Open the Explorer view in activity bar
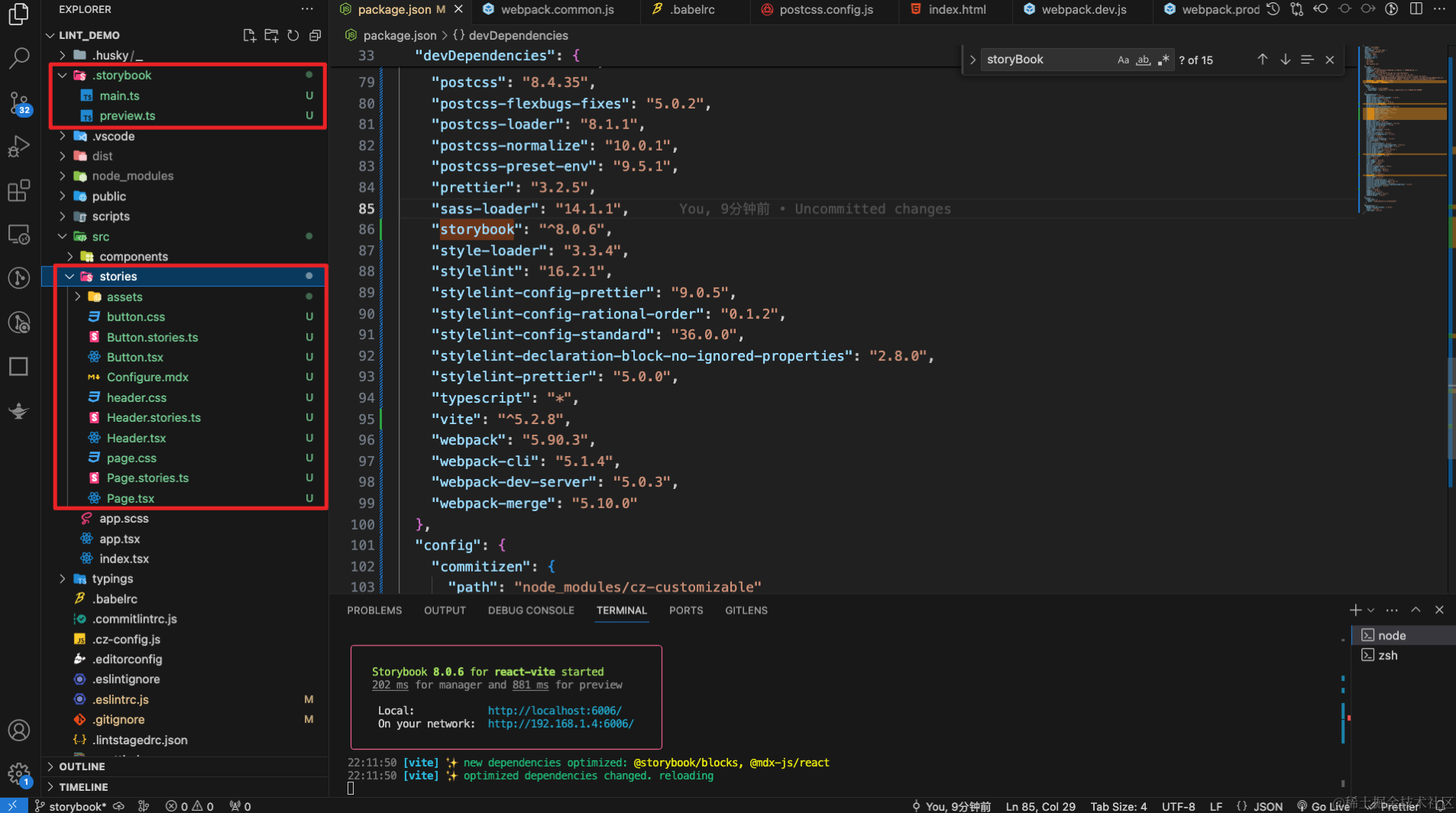Image resolution: width=1456 pixels, height=813 pixels. [x=18, y=14]
